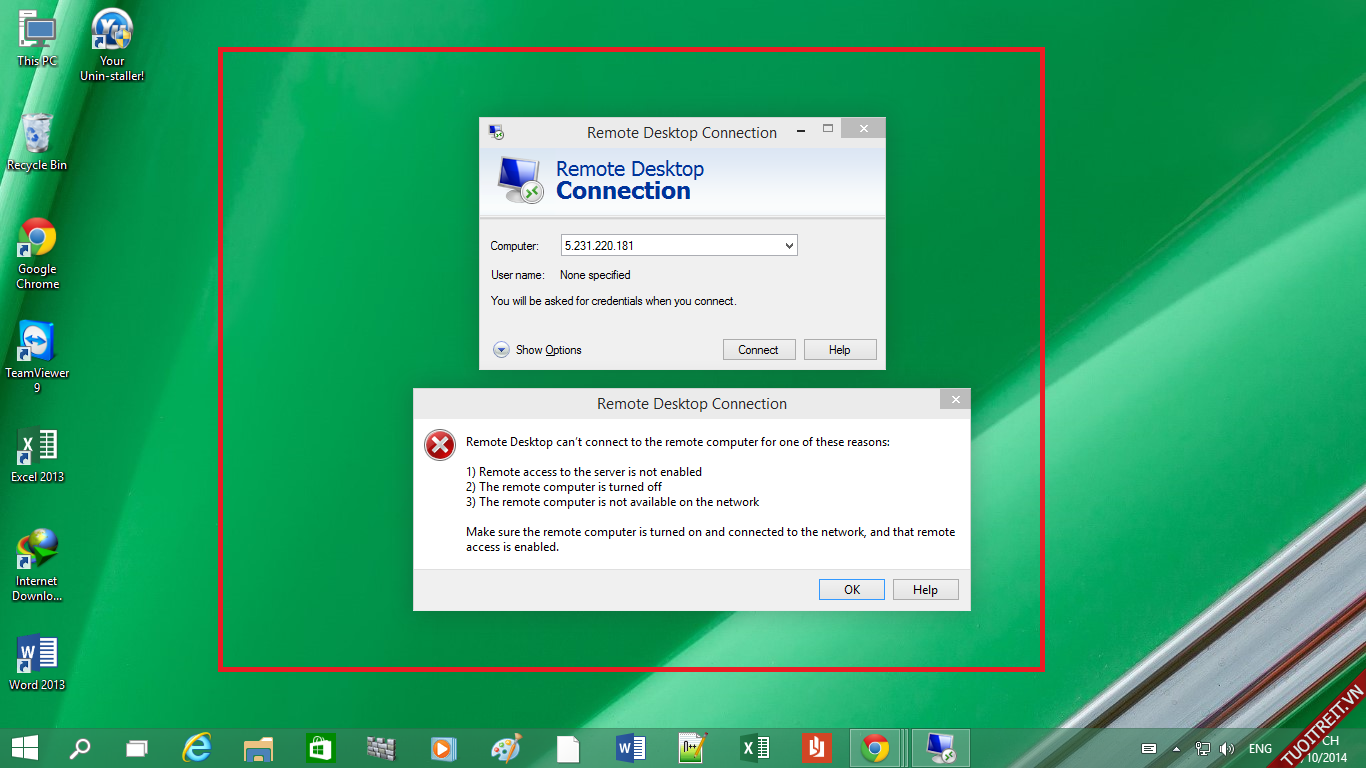Open File Explorer from the taskbar
The width and height of the screenshot is (1366, 768).
pos(259,748)
